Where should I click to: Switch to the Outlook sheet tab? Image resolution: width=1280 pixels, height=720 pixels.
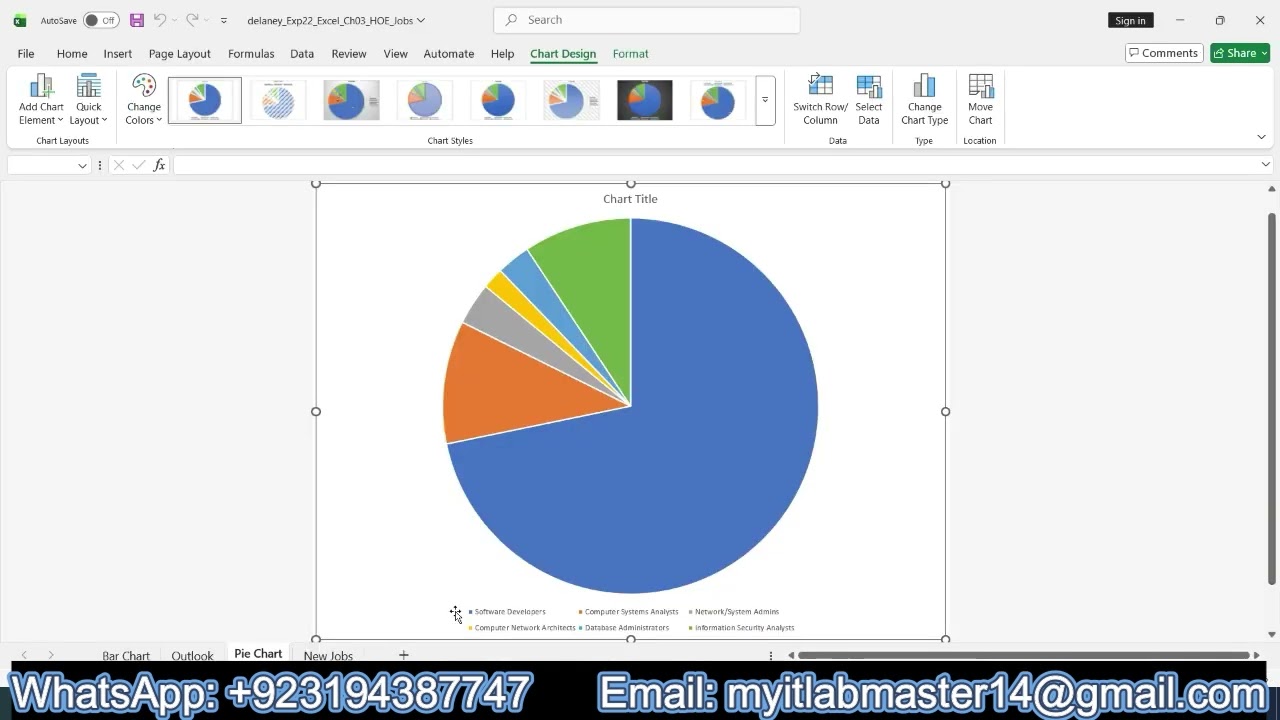(192, 656)
